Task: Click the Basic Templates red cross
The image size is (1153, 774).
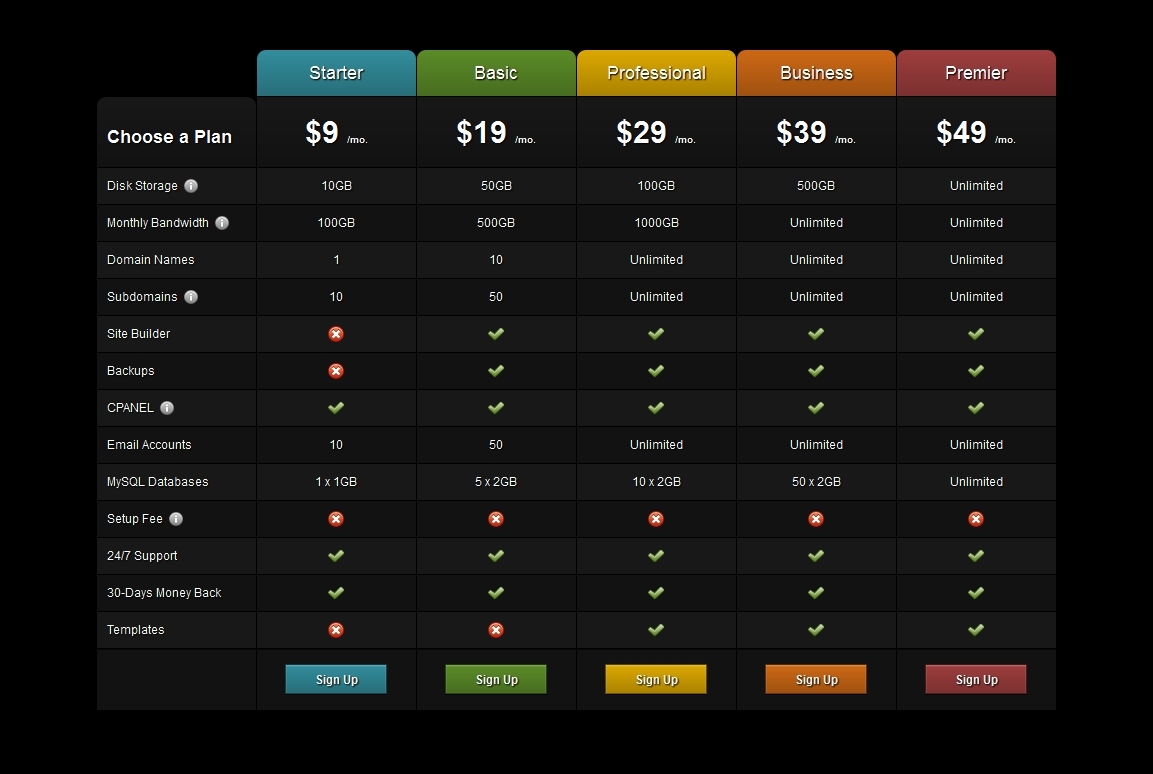Action: coord(496,630)
